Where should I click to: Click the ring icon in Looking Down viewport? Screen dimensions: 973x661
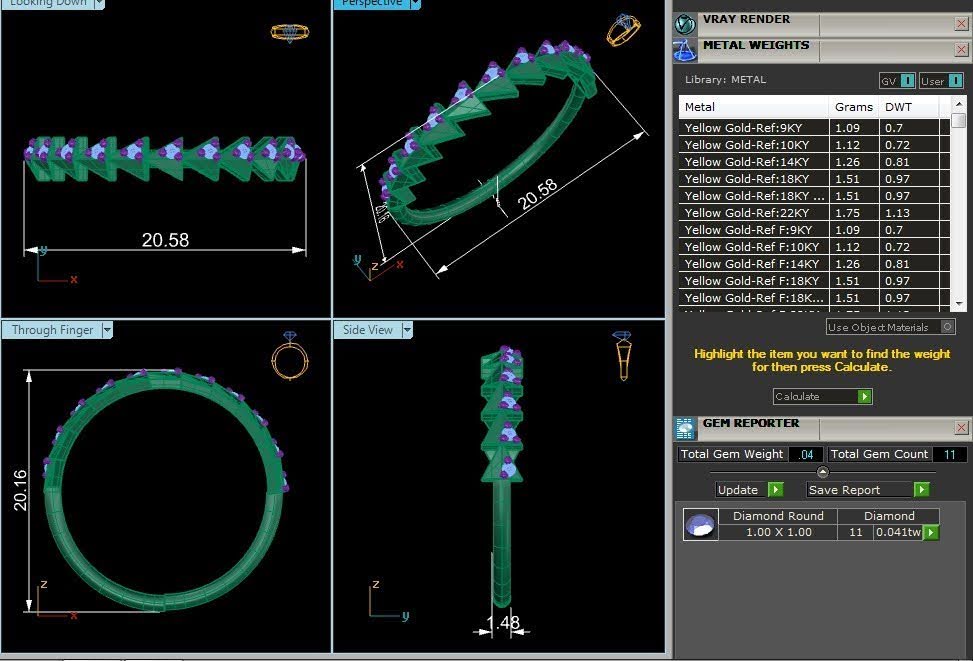pos(290,32)
